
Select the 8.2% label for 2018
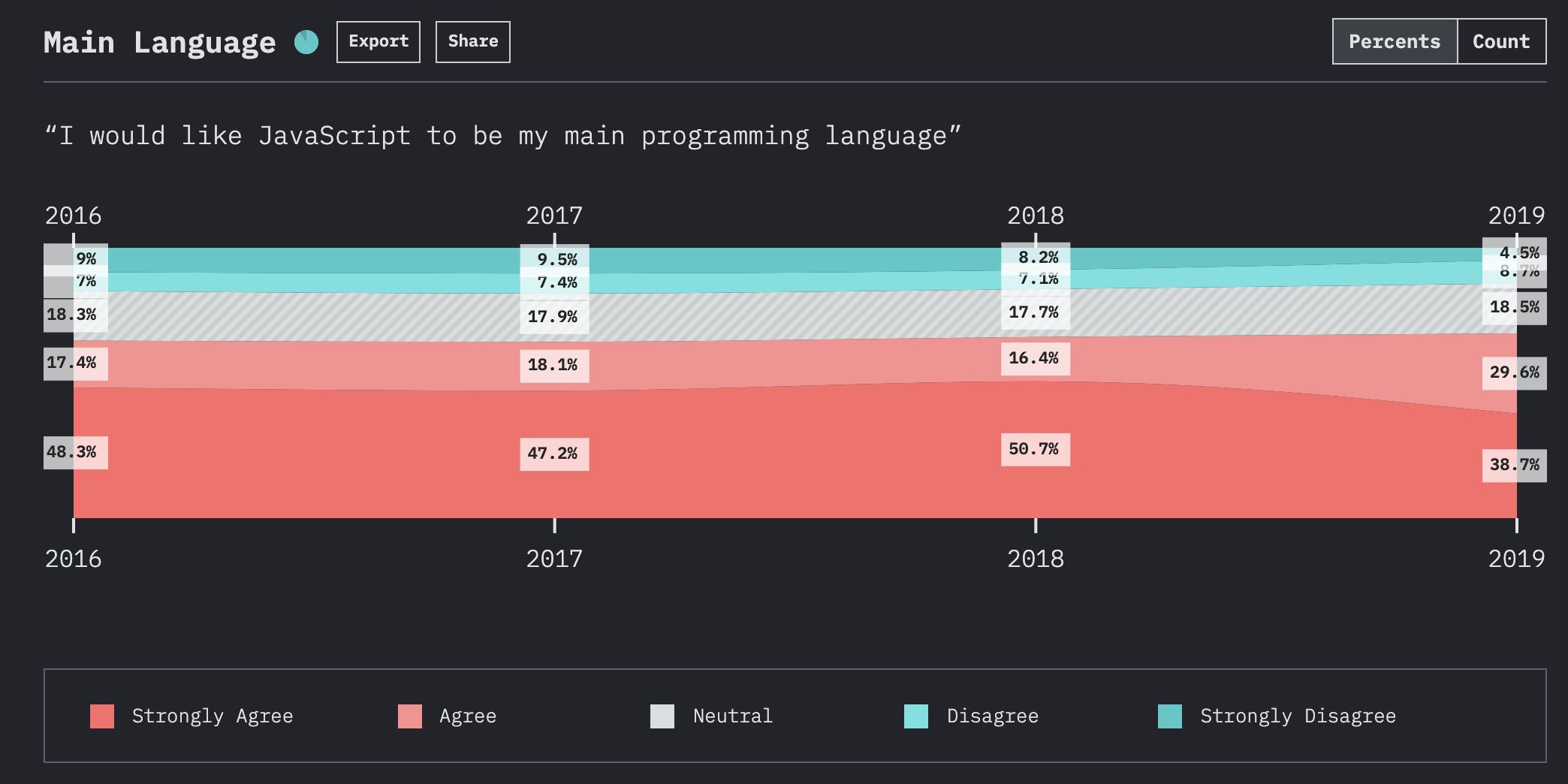[1036, 258]
